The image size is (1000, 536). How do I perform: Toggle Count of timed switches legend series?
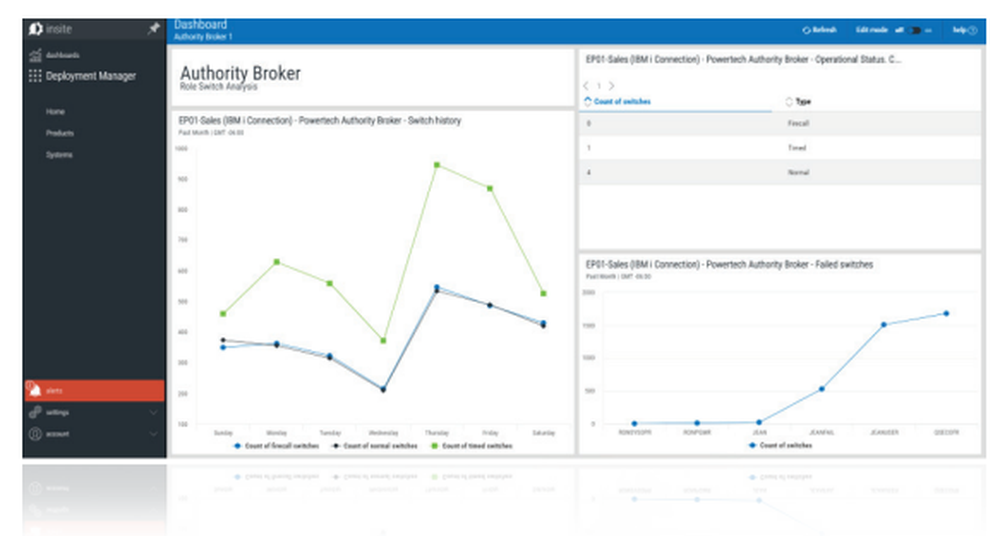pos(472,445)
